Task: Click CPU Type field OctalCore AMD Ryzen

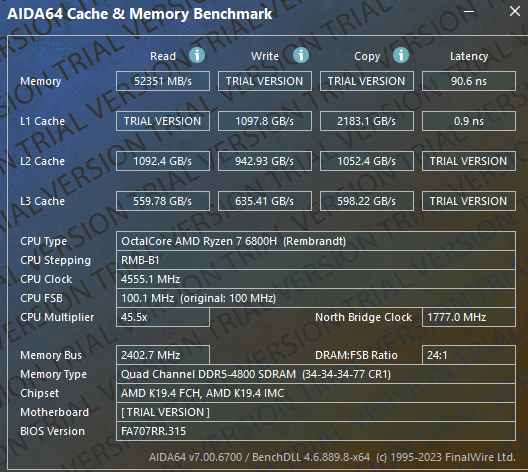Action: click(316, 241)
